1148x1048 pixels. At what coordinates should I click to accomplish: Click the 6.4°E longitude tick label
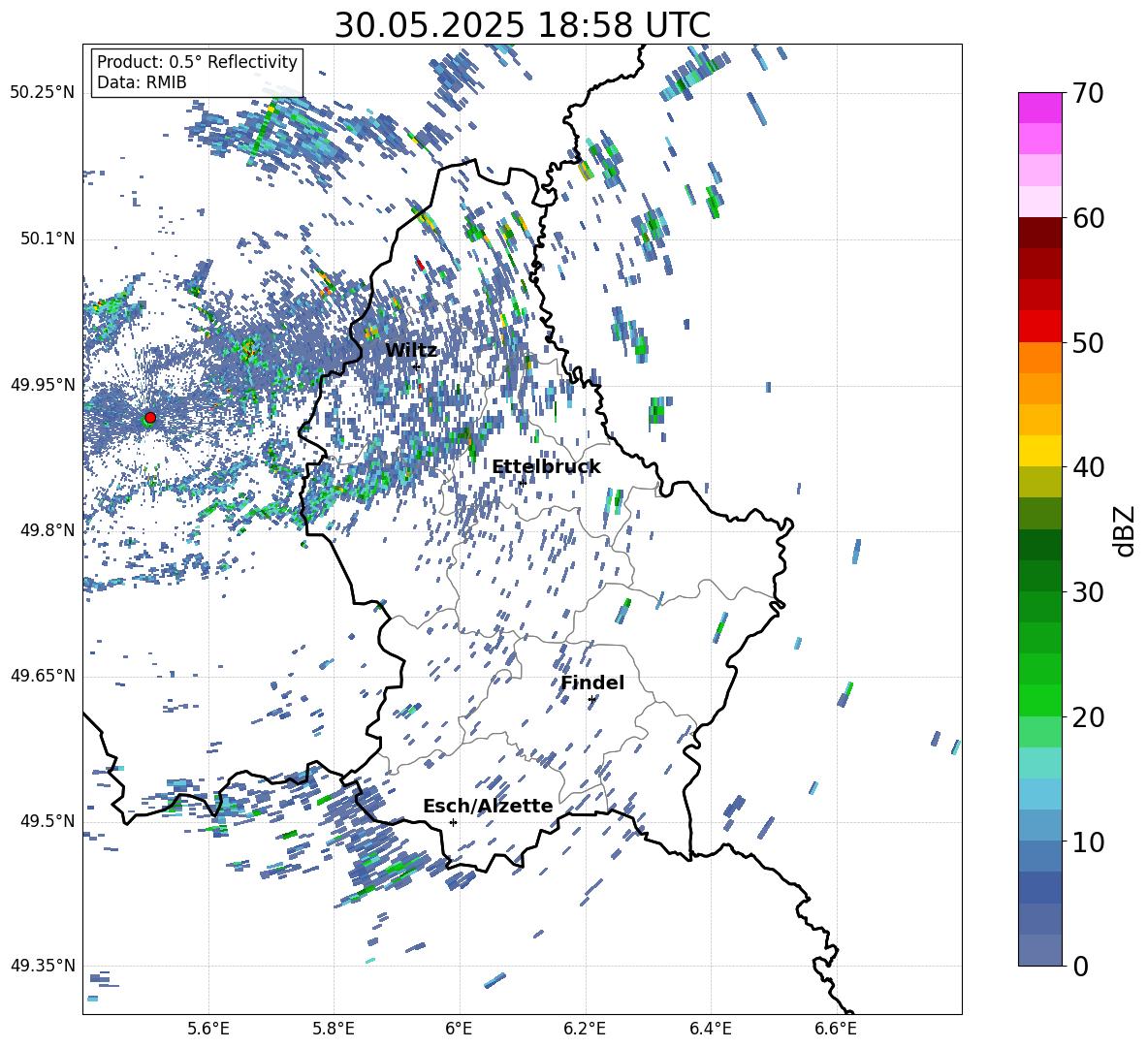710,1029
